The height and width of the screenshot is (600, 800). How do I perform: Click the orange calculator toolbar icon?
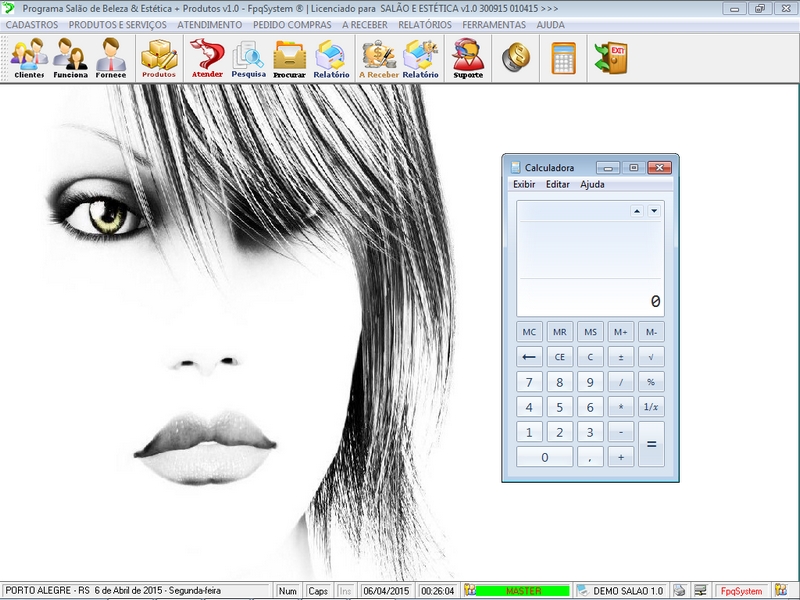[564, 58]
